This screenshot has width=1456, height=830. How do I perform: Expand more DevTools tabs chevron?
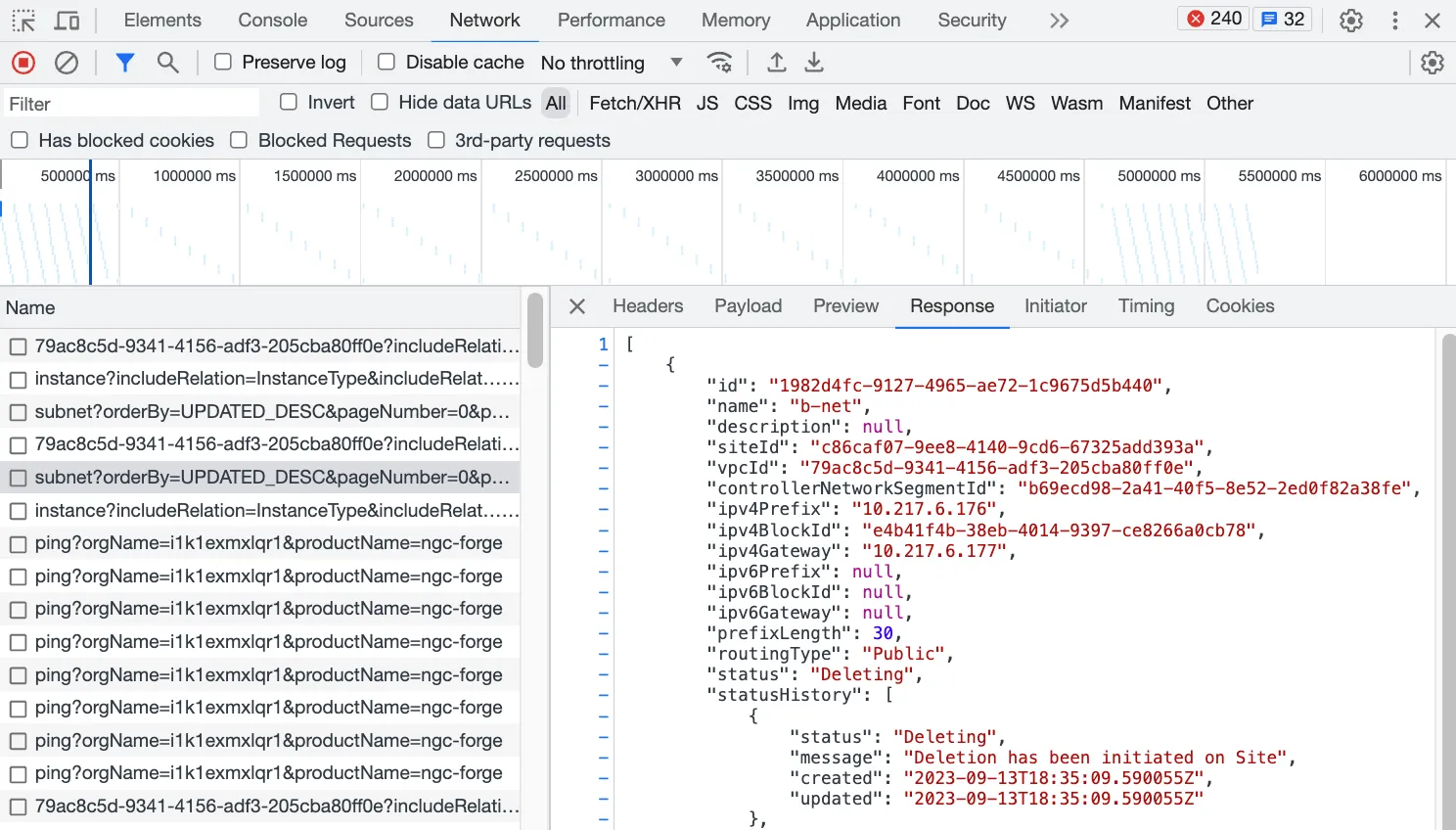pos(1059,21)
